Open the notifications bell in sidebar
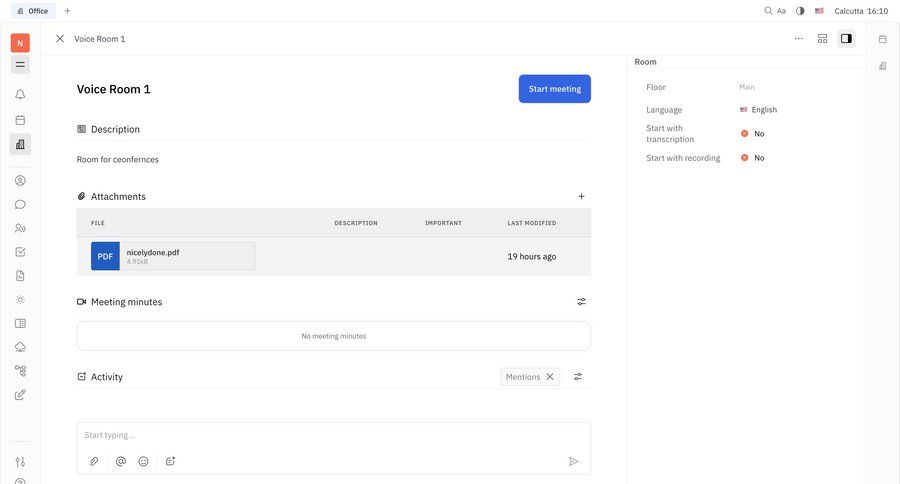 pos(20,94)
